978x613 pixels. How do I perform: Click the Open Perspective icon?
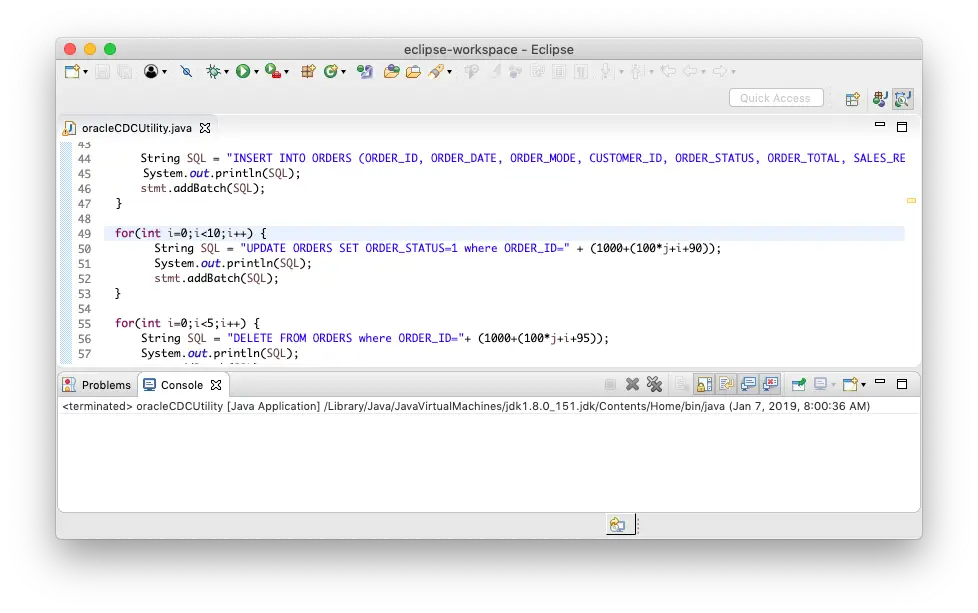tap(852, 99)
